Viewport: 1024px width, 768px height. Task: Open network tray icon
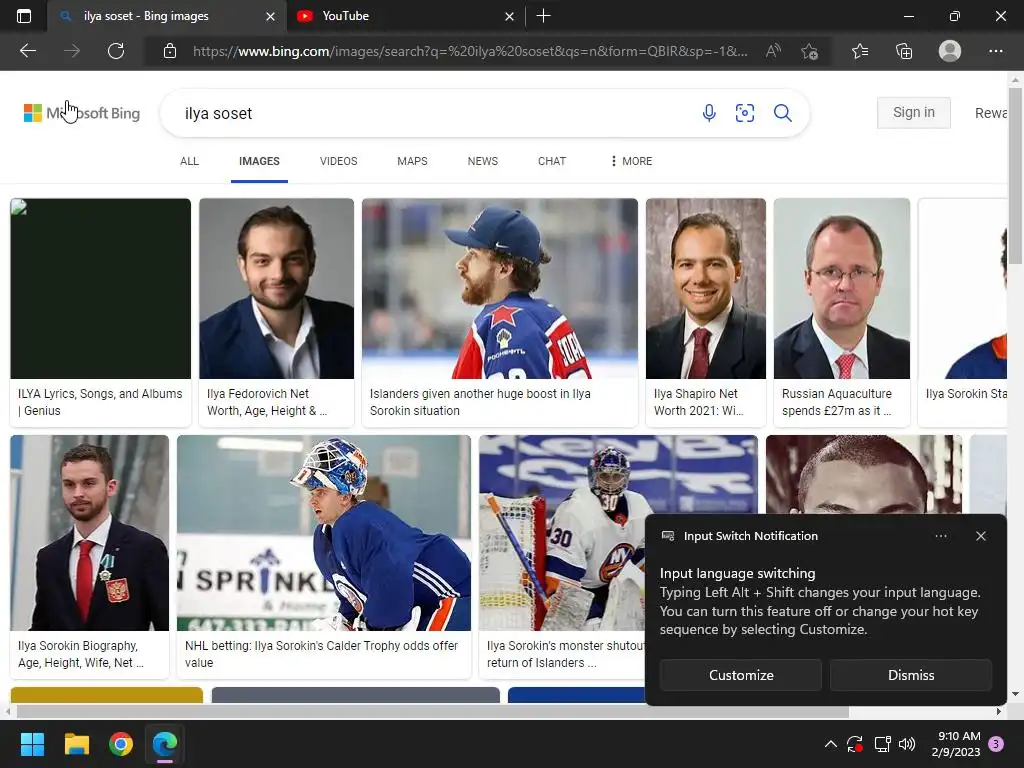tap(882, 744)
